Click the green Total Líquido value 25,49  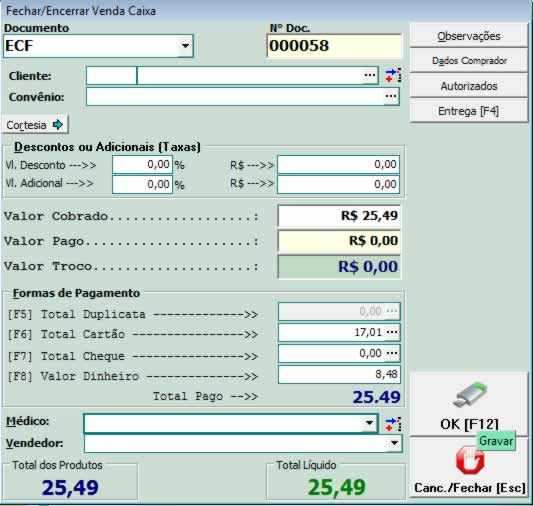tap(337, 488)
